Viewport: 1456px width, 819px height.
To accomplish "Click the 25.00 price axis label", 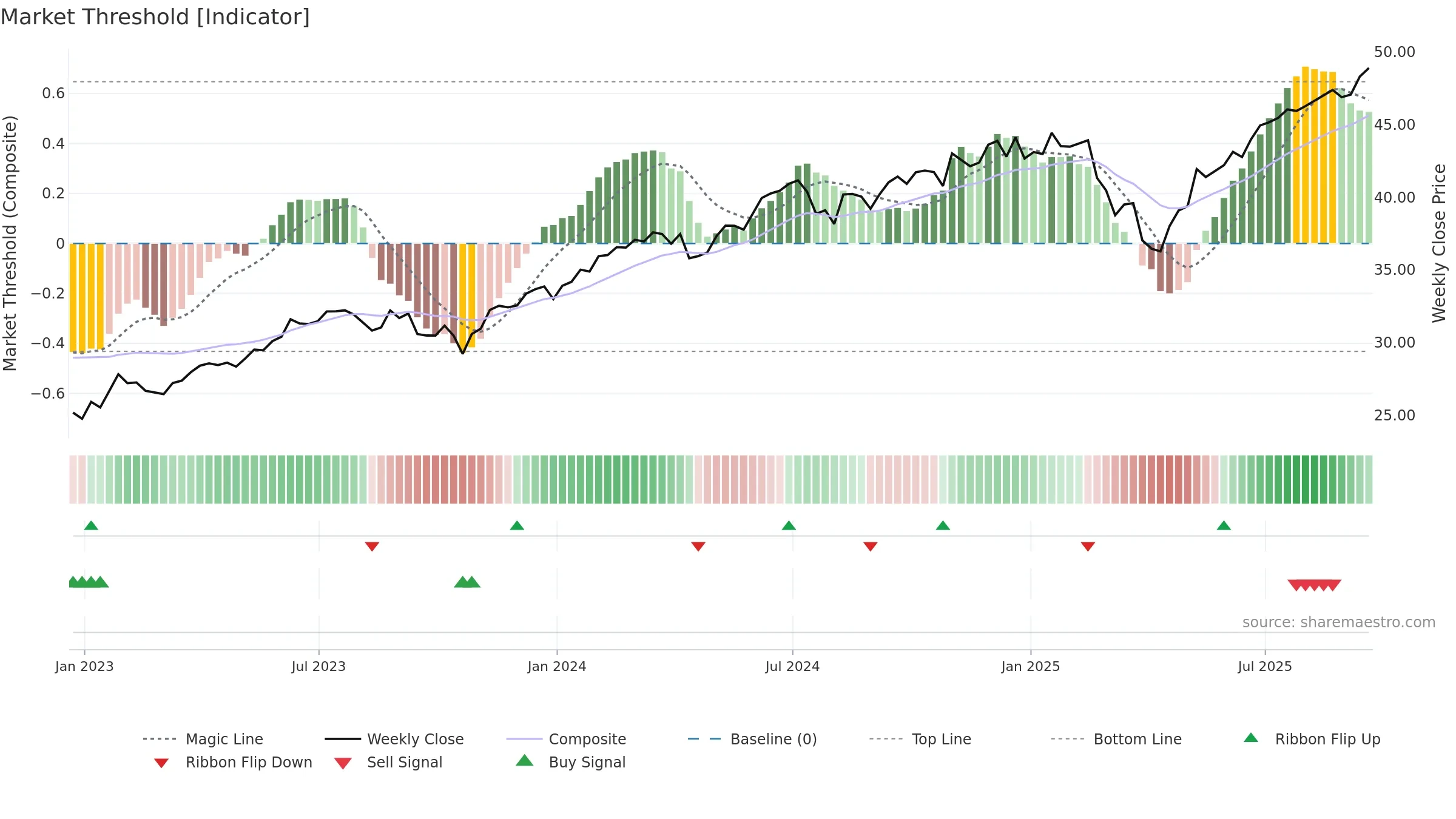I will tap(1395, 415).
